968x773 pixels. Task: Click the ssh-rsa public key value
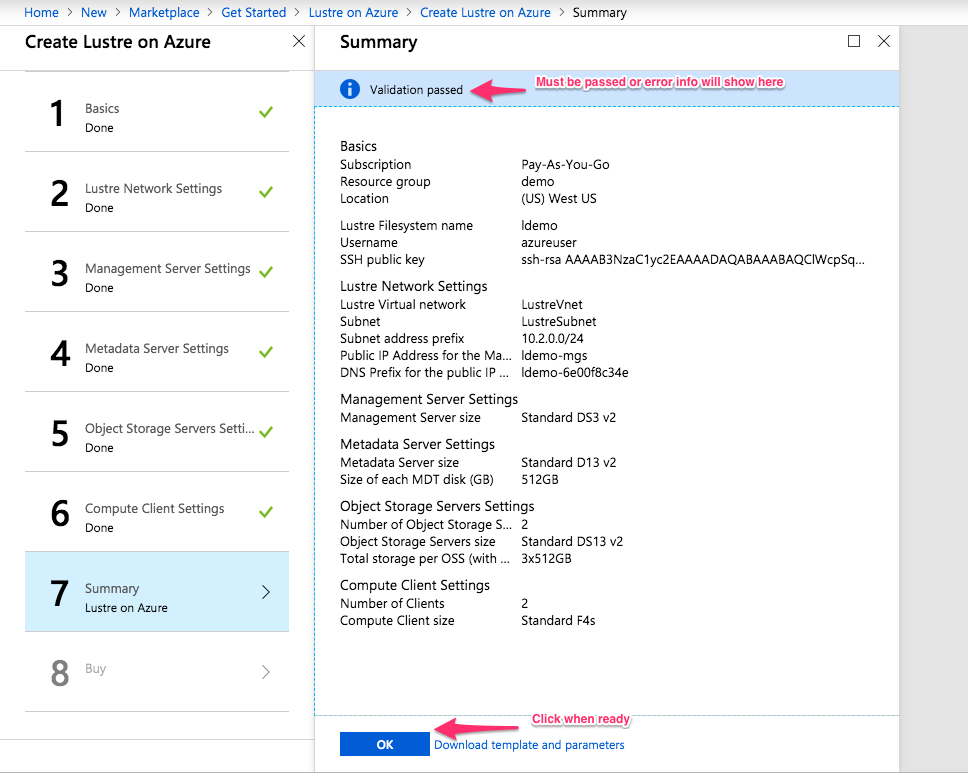(693, 259)
